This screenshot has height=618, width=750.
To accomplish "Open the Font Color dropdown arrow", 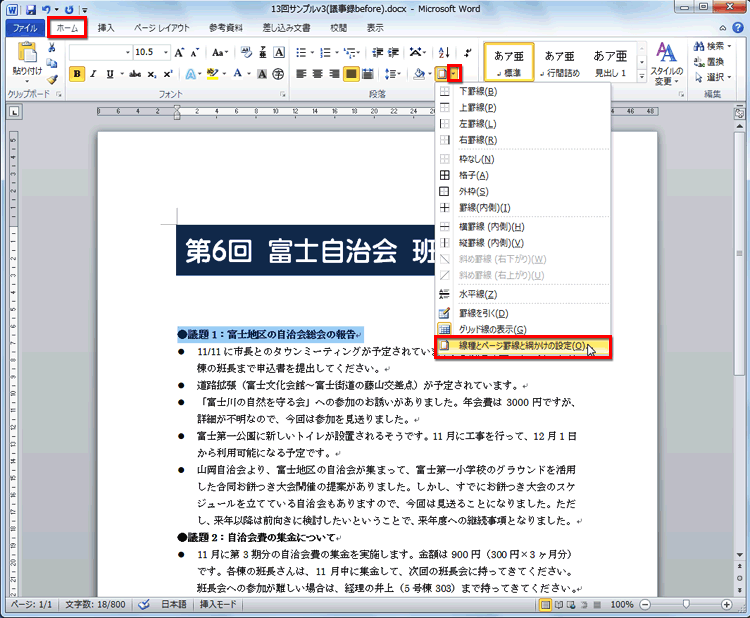I will coord(249,74).
